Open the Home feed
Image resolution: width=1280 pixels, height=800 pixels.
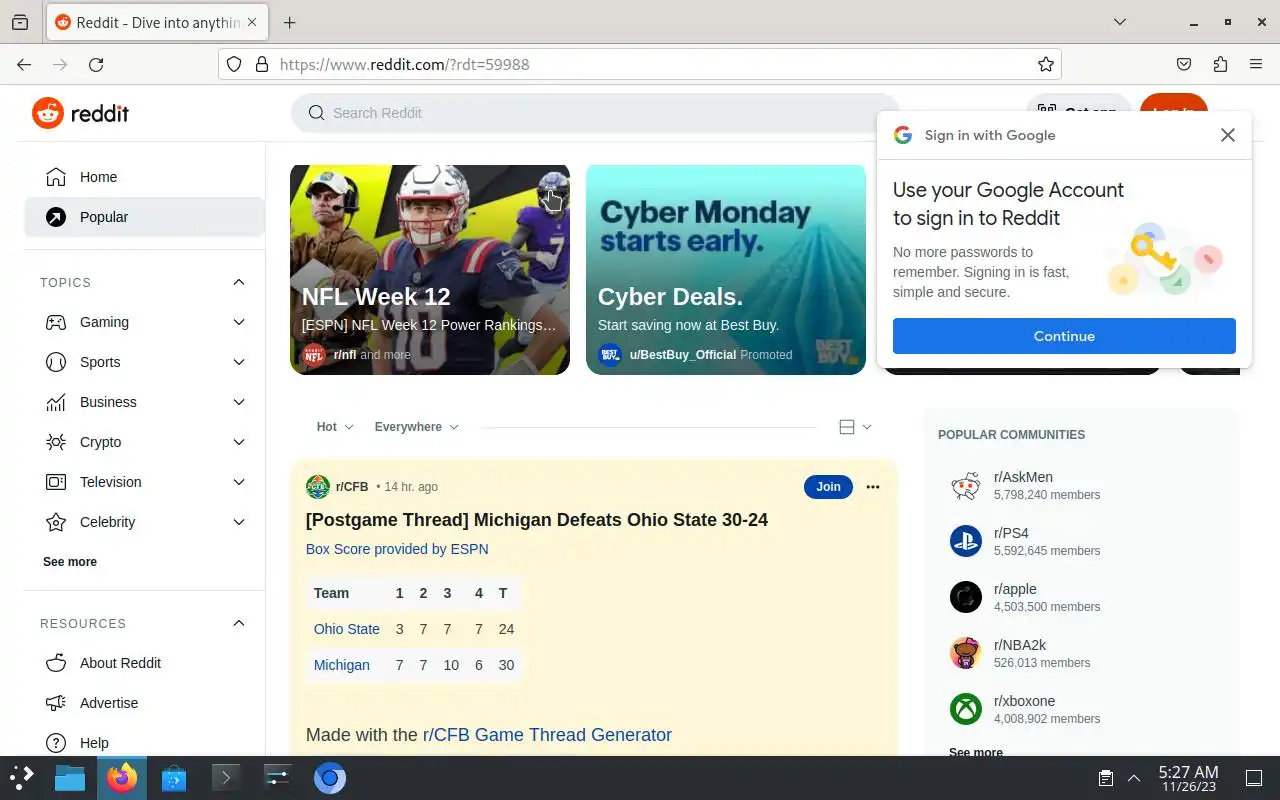coord(144,177)
